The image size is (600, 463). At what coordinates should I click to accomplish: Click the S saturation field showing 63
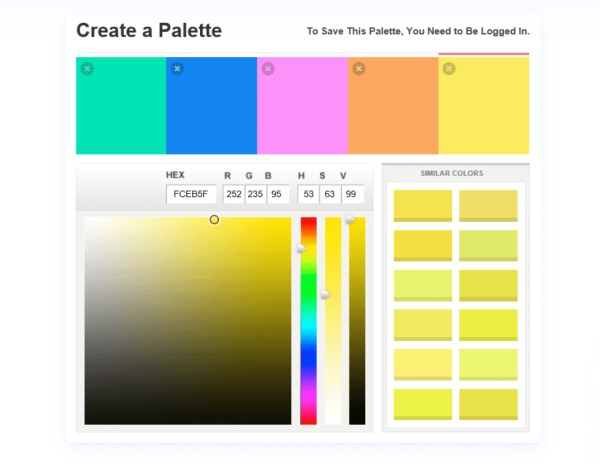coord(330,194)
